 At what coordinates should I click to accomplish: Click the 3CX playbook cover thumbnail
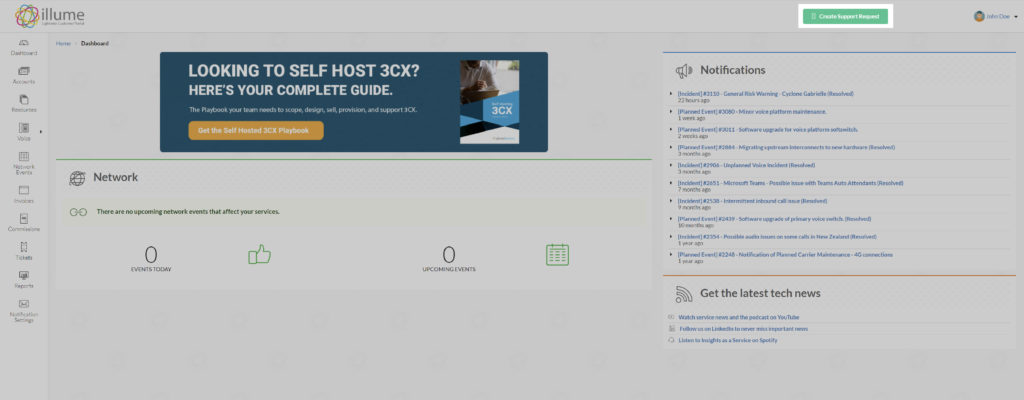[x=489, y=102]
